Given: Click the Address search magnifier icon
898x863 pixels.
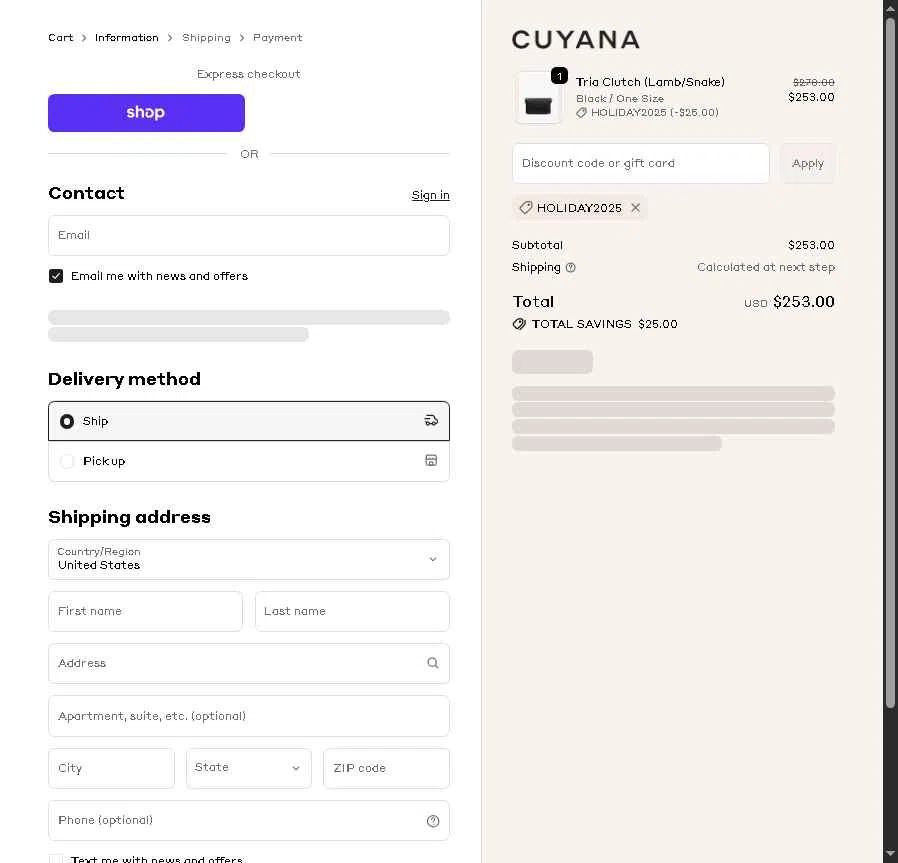Looking at the screenshot, I should click(x=433, y=663).
